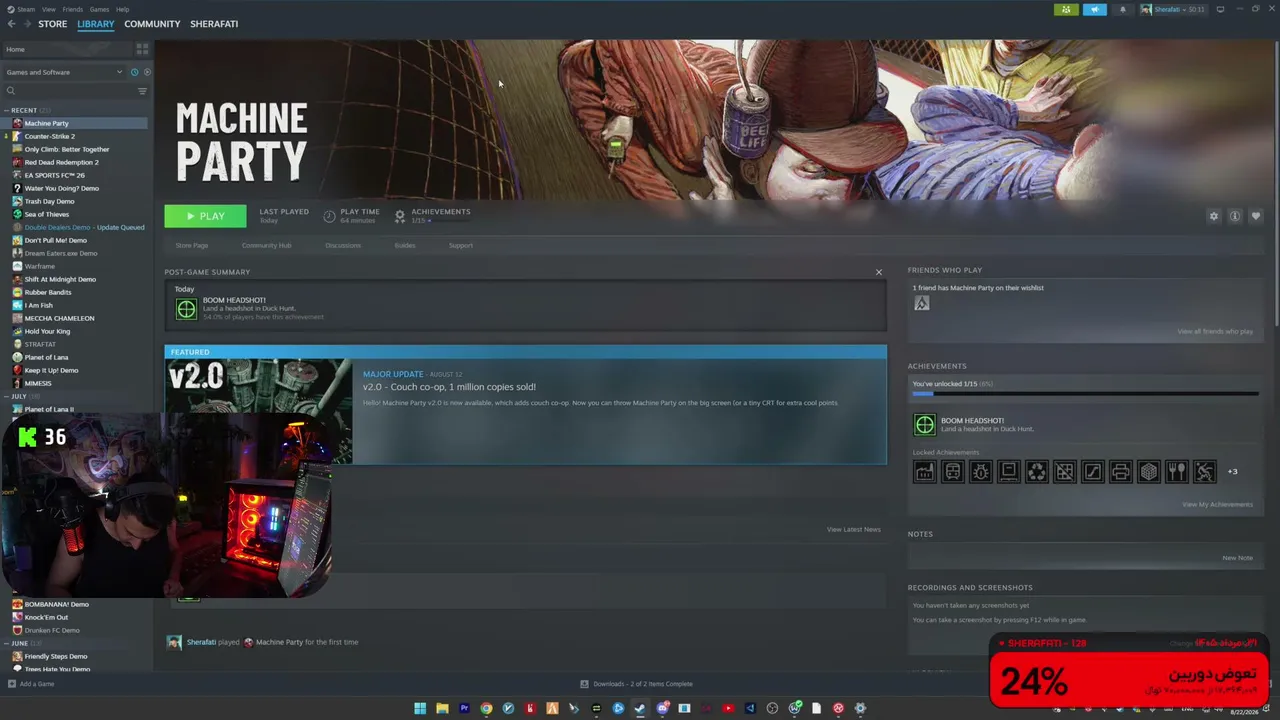The width and height of the screenshot is (1280, 720).
Task: Click the Add a Game plus icon
Action: [12, 684]
